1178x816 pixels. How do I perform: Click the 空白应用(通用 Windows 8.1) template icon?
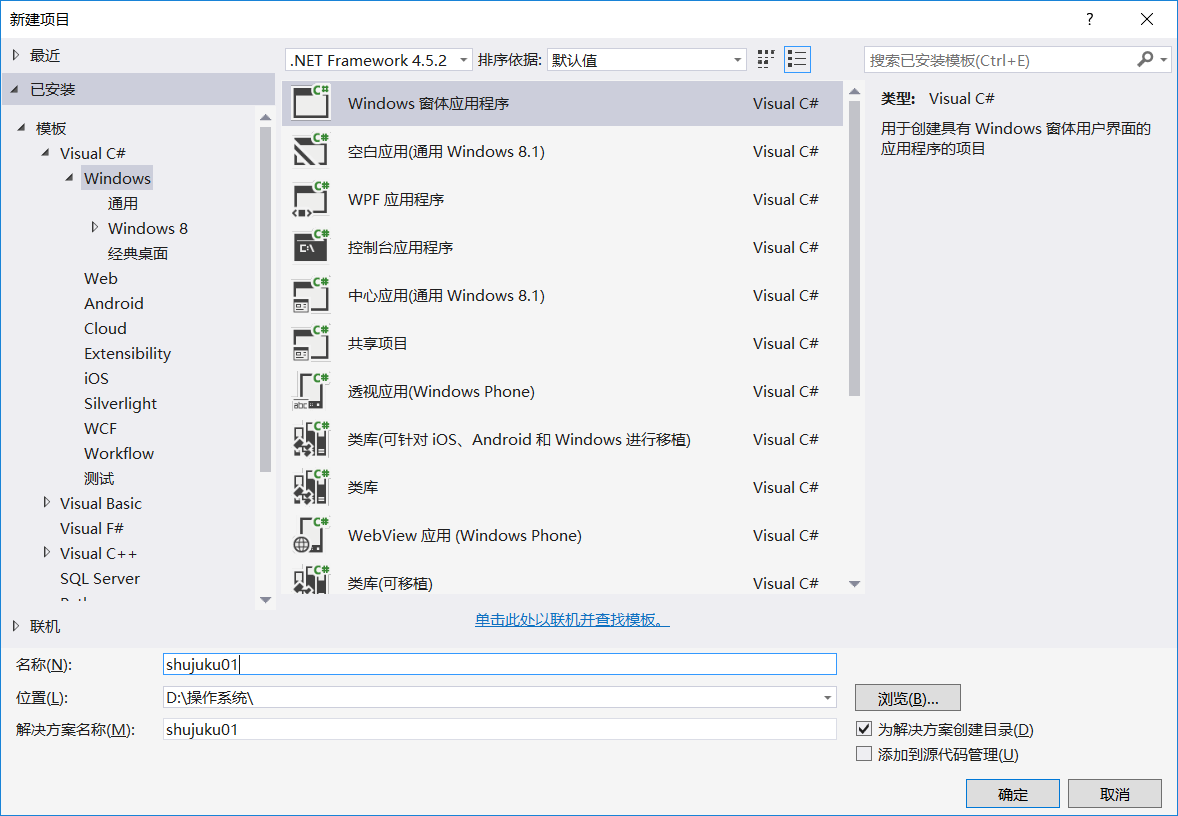pyautogui.click(x=311, y=150)
